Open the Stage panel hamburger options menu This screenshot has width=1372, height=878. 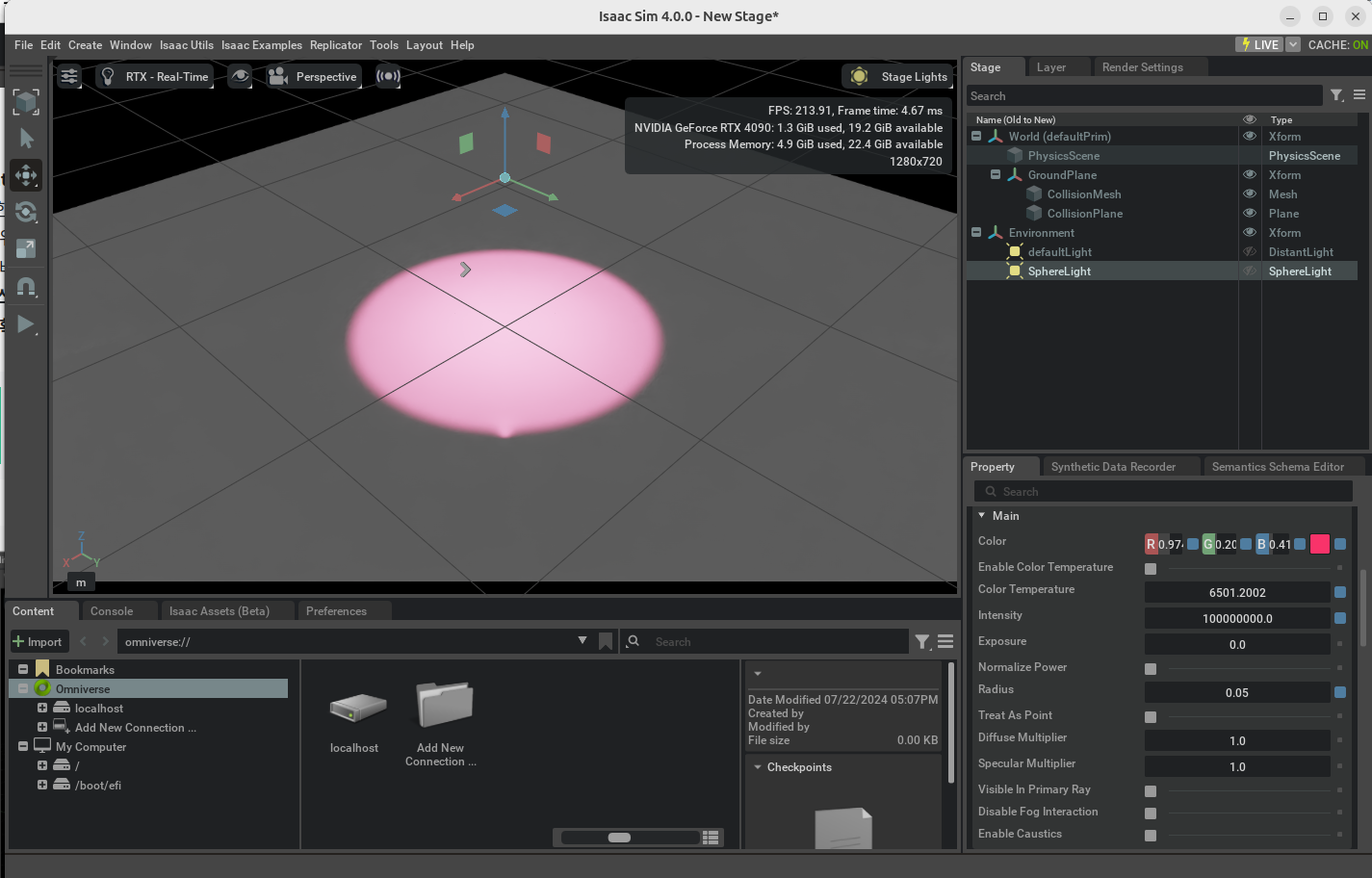(x=1359, y=95)
